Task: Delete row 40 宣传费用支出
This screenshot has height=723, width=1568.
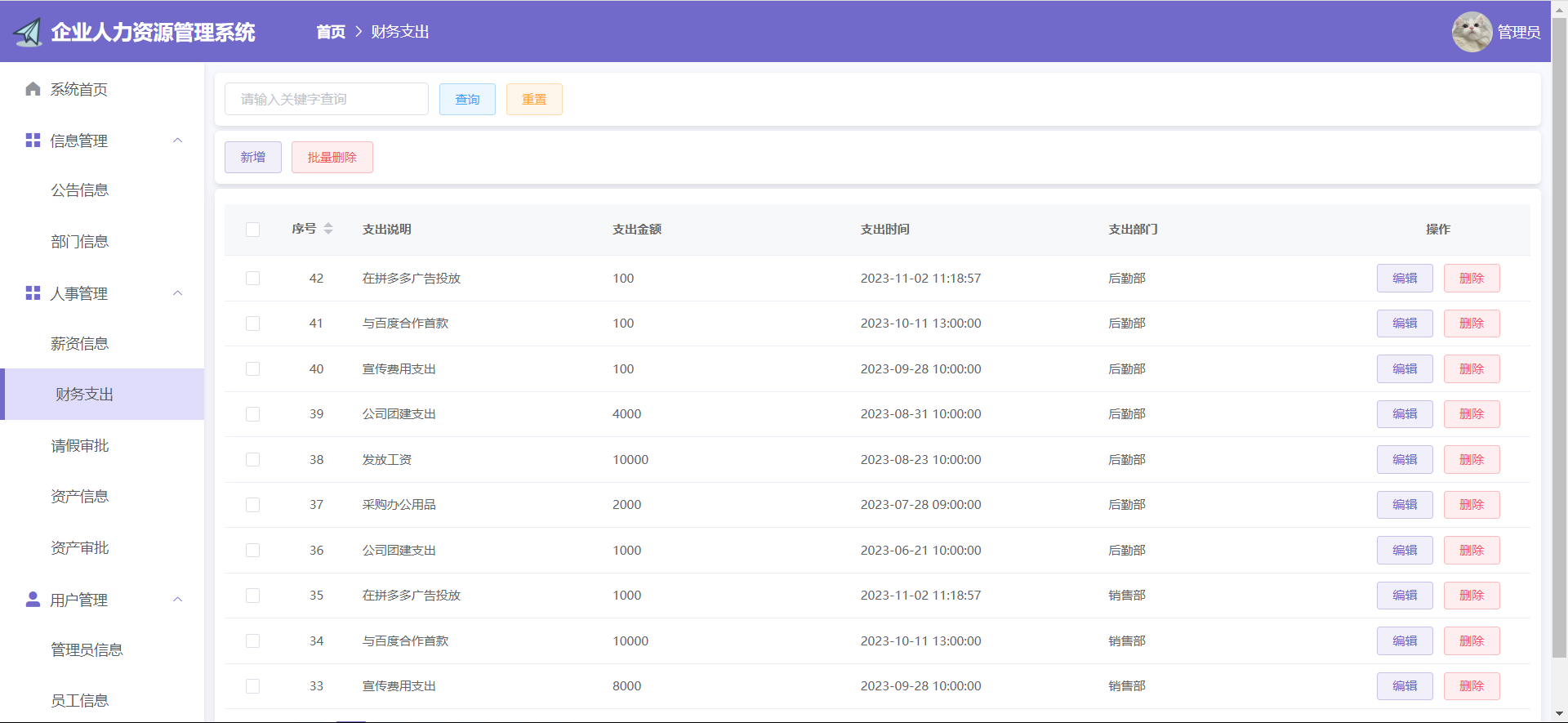Action: point(1472,369)
